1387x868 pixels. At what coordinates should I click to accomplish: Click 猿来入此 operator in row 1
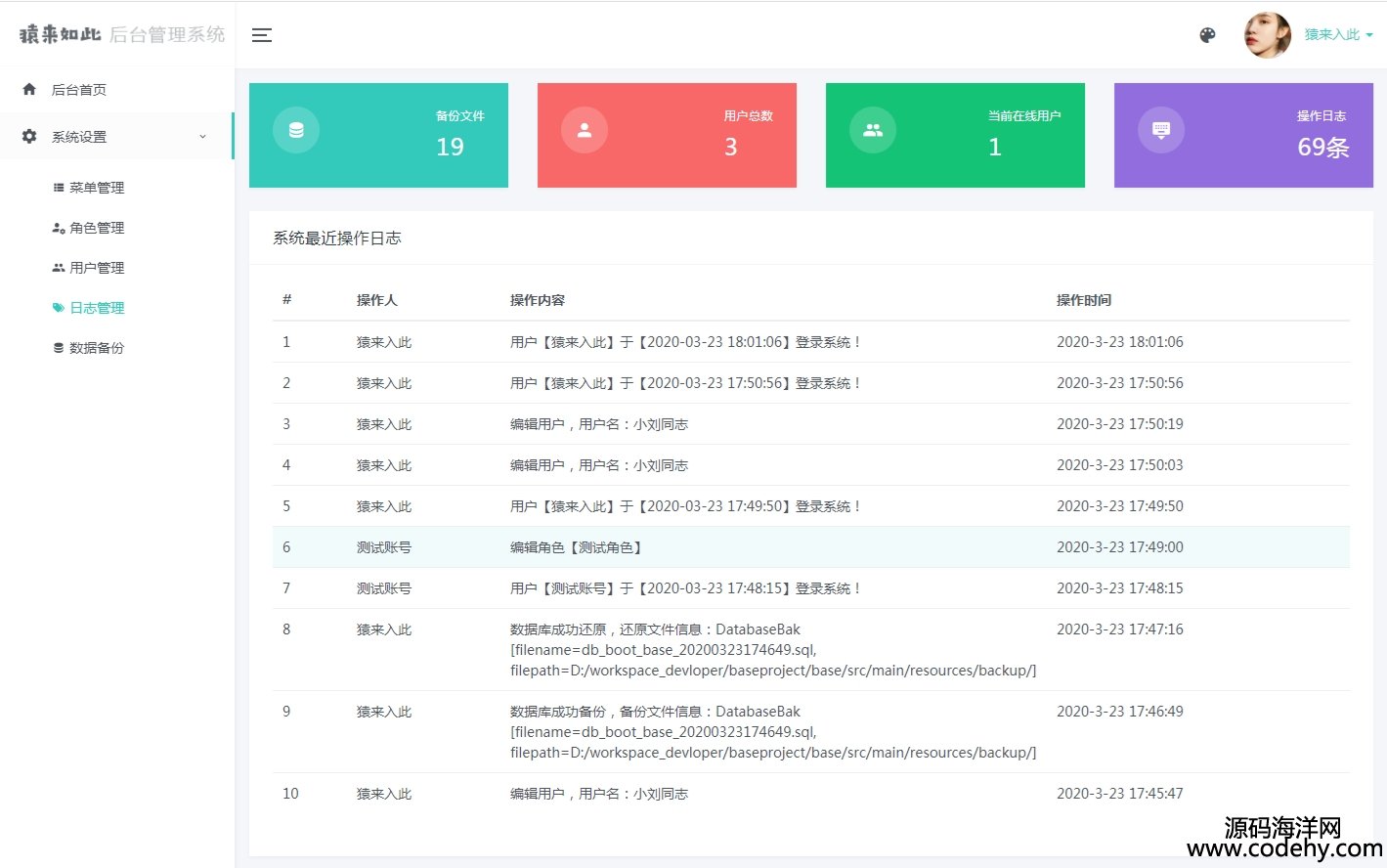[x=384, y=342]
